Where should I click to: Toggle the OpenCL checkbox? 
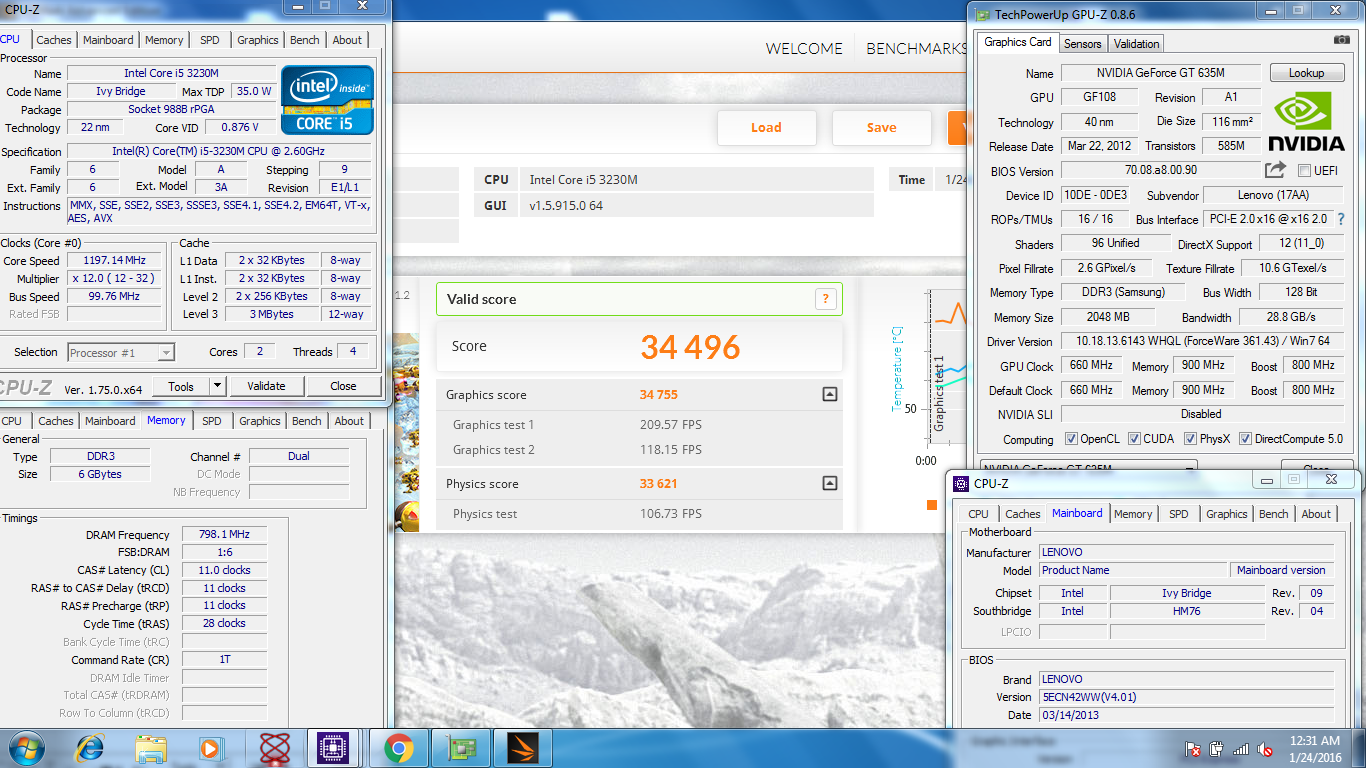(1071, 439)
